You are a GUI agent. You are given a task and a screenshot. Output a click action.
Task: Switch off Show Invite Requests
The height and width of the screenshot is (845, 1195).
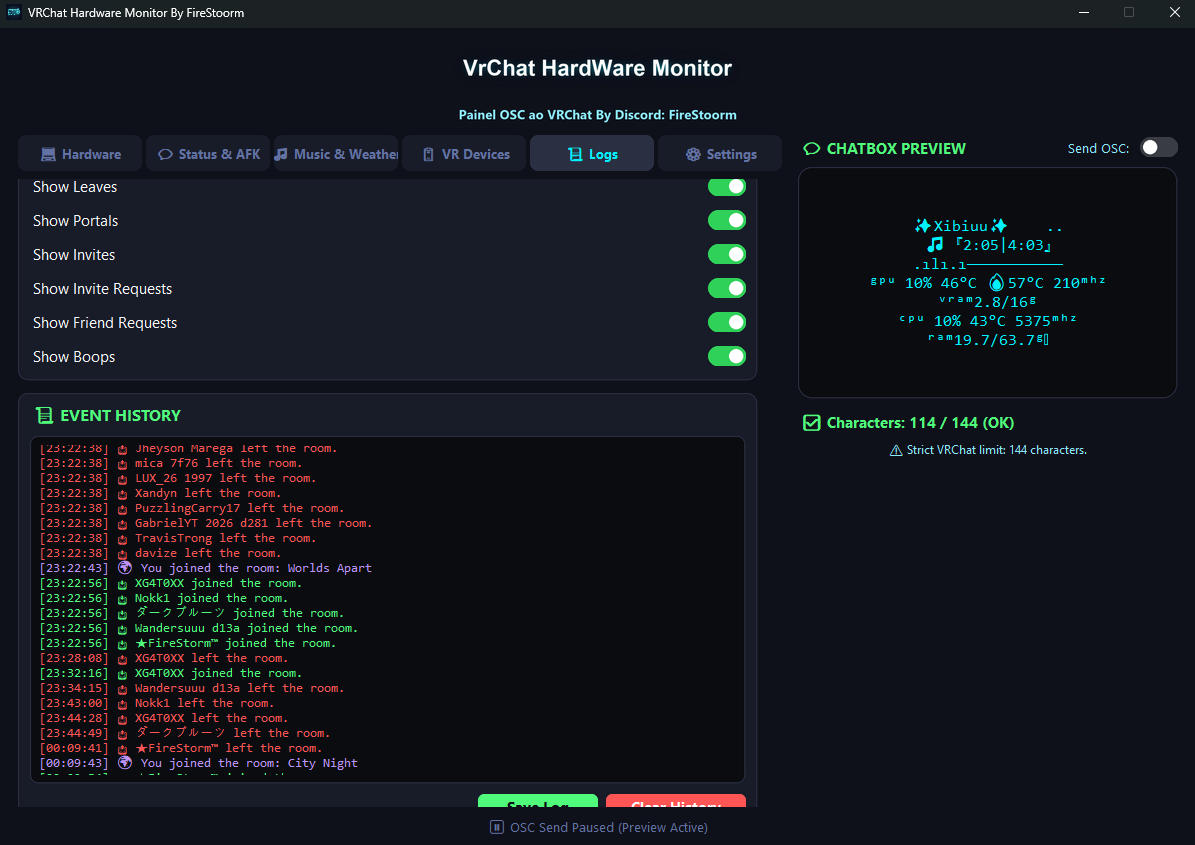tap(727, 288)
